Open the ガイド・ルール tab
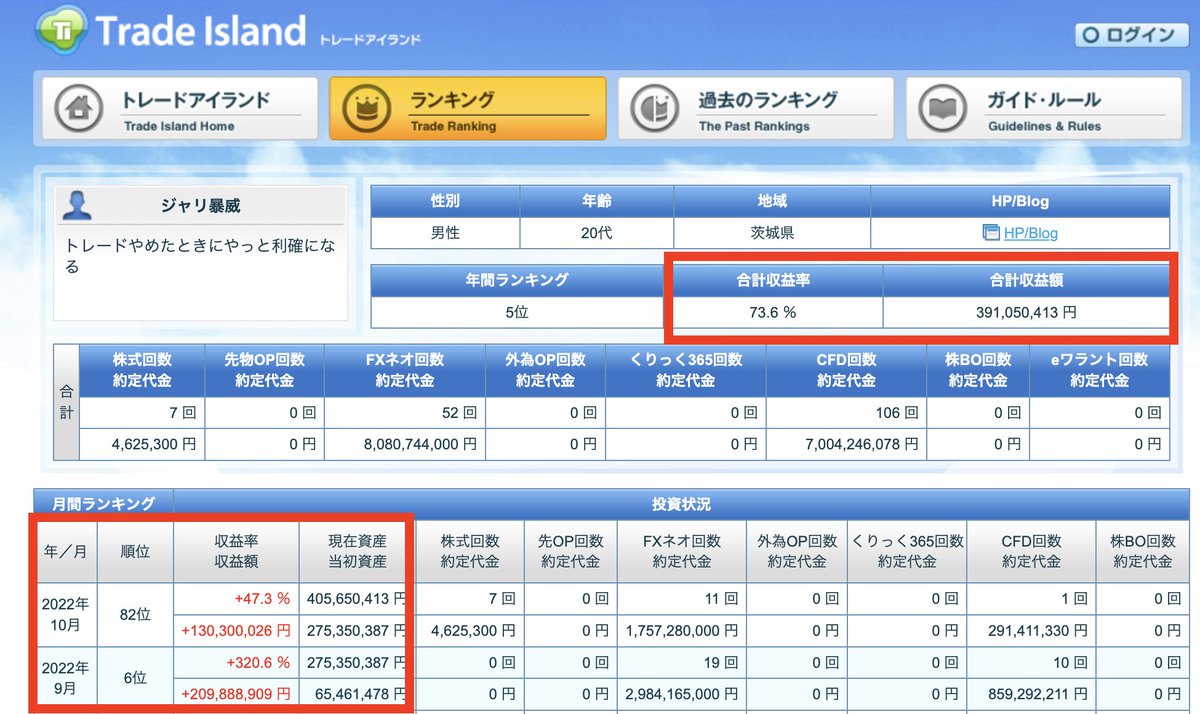 (x=1045, y=109)
